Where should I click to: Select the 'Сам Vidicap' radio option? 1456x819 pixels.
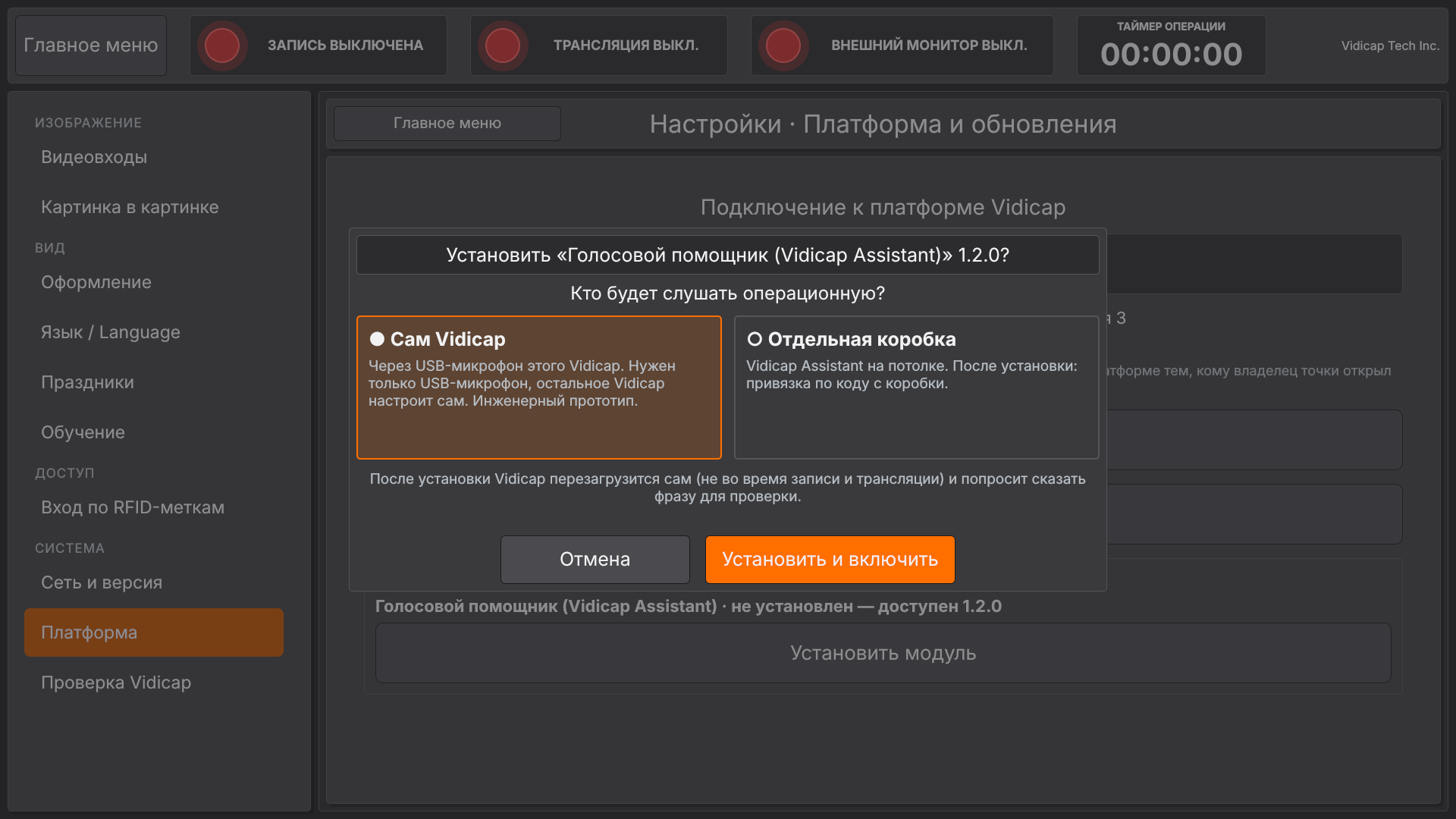[538, 388]
